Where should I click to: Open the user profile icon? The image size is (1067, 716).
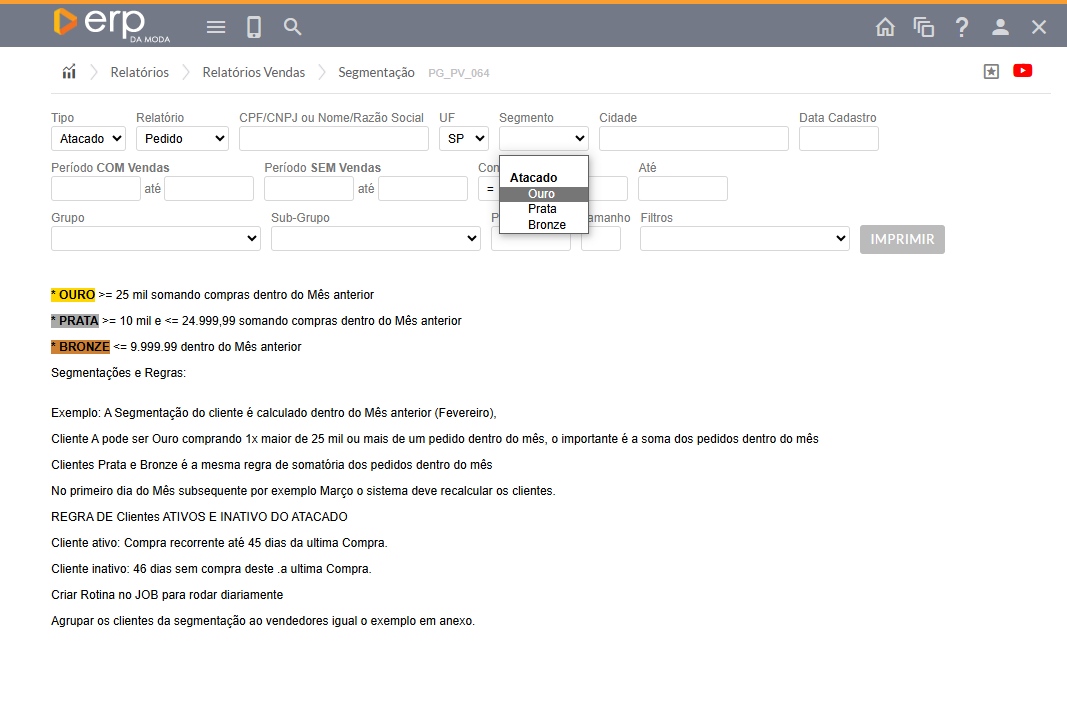pos(1000,27)
